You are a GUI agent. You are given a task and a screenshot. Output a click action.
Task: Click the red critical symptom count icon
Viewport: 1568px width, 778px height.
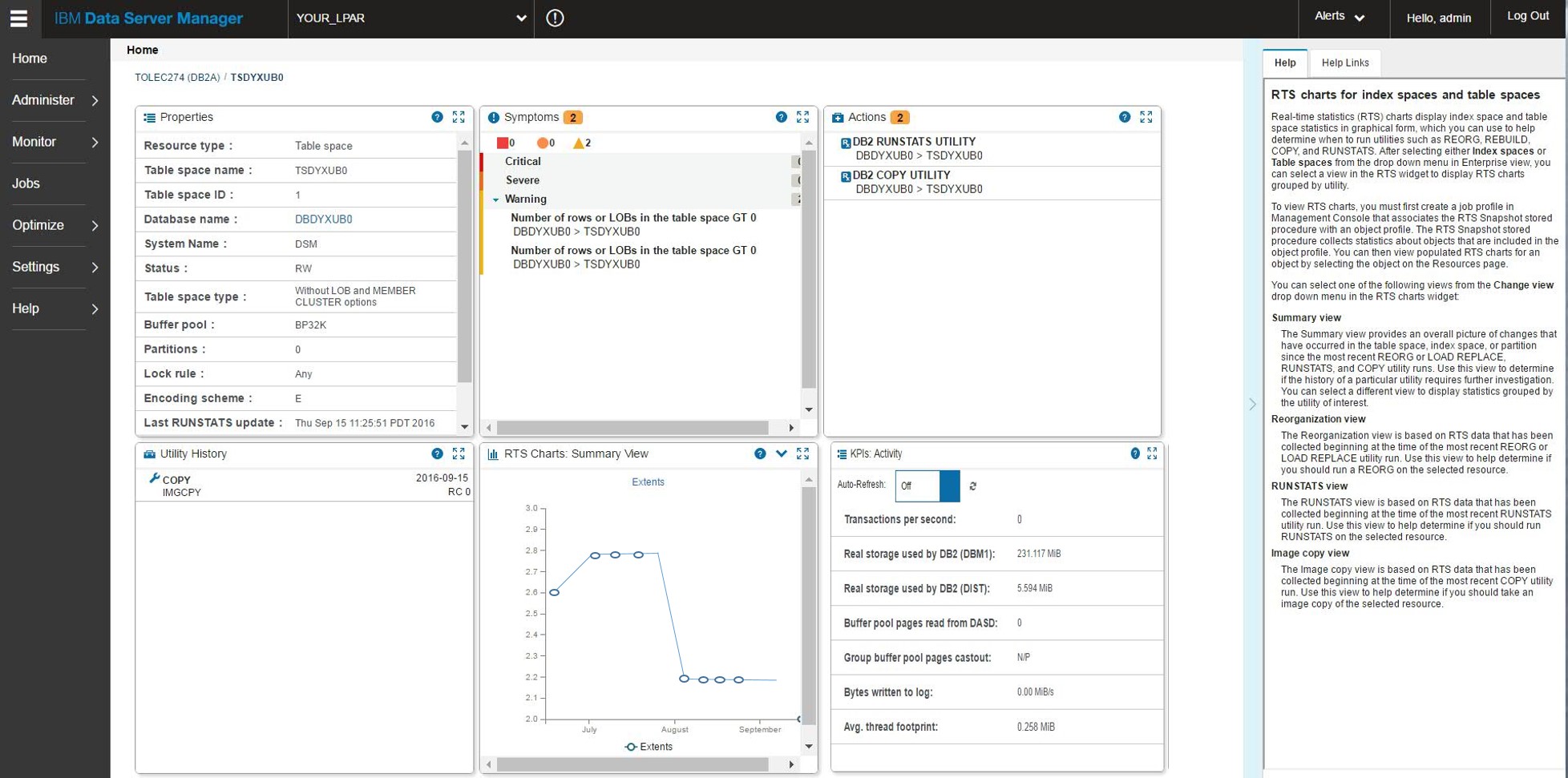tap(503, 143)
